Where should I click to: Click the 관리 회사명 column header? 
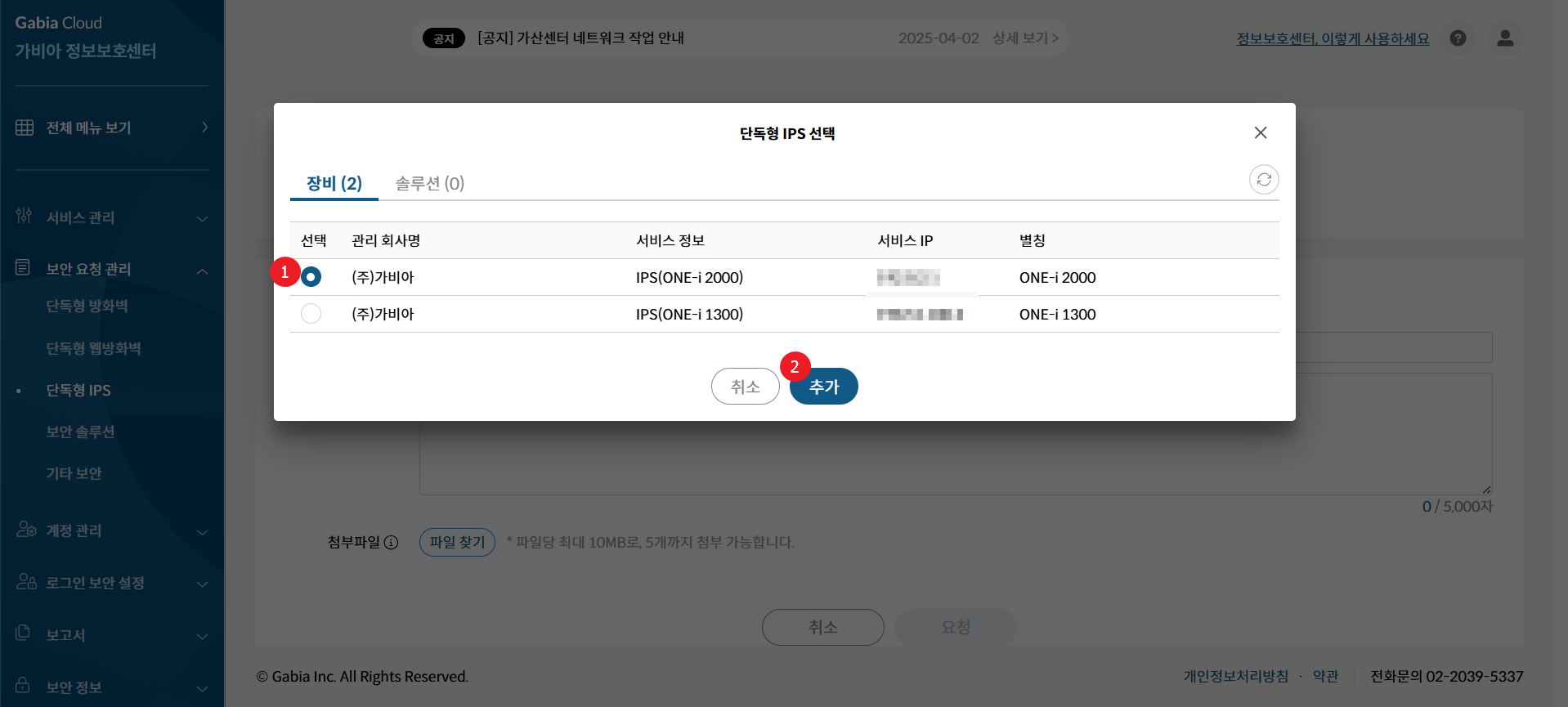click(386, 240)
